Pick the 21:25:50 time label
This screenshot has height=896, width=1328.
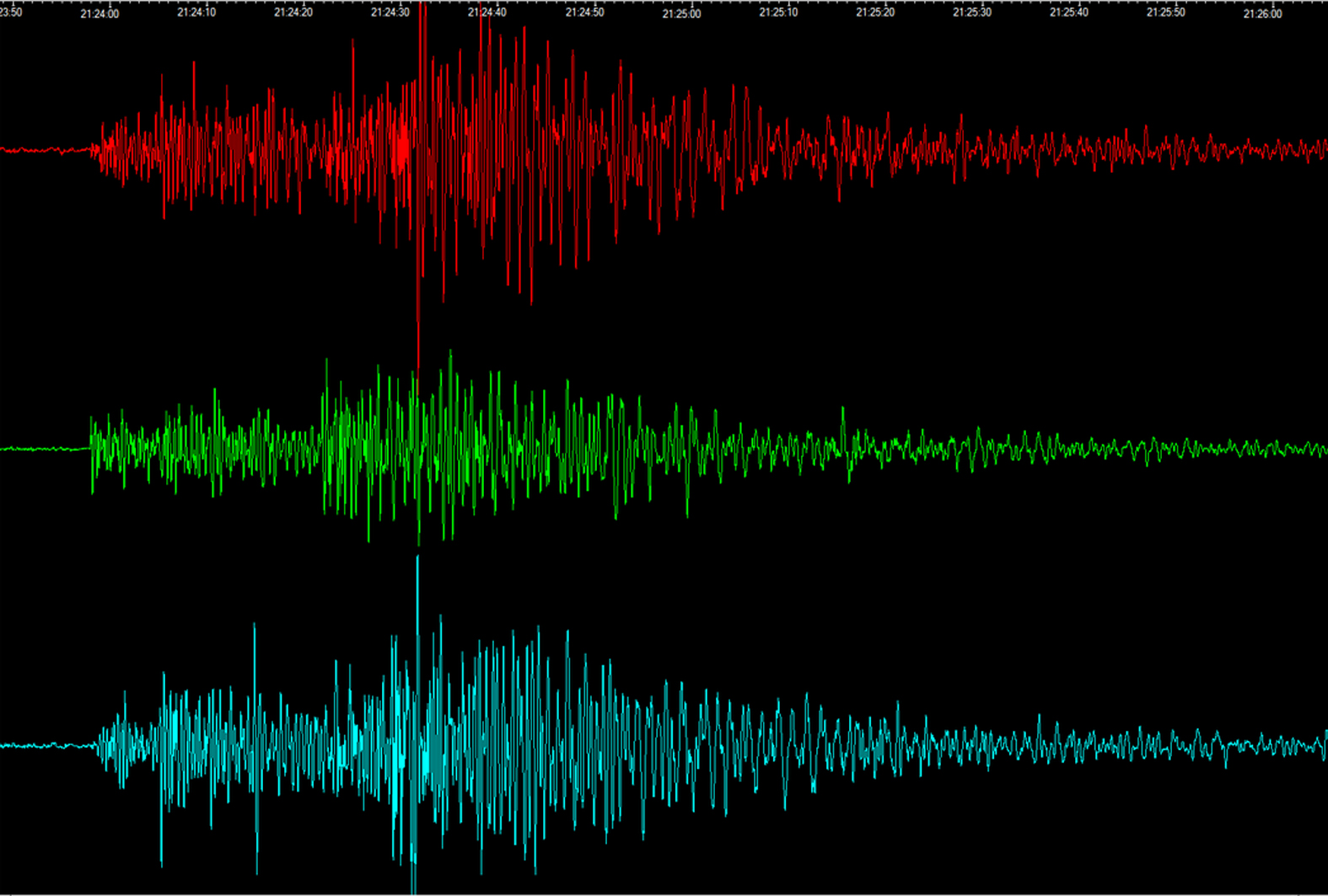click(x=1165, y=13)
